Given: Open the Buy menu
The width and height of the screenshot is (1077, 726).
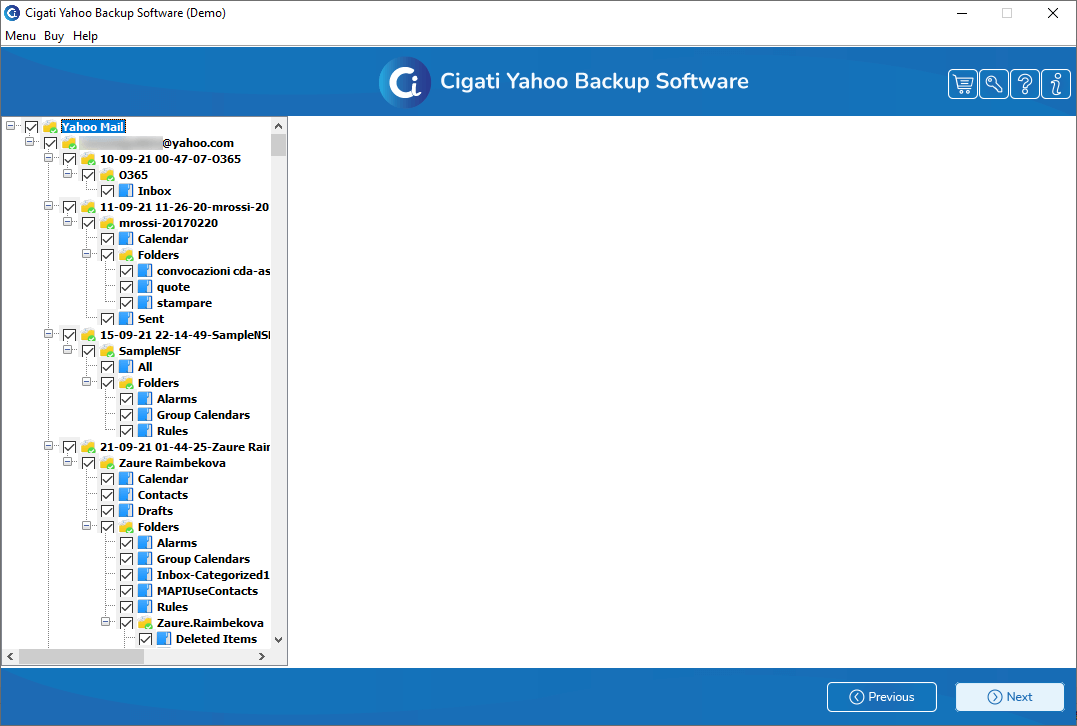Looking at the screenshot, I should pos(54,36).
